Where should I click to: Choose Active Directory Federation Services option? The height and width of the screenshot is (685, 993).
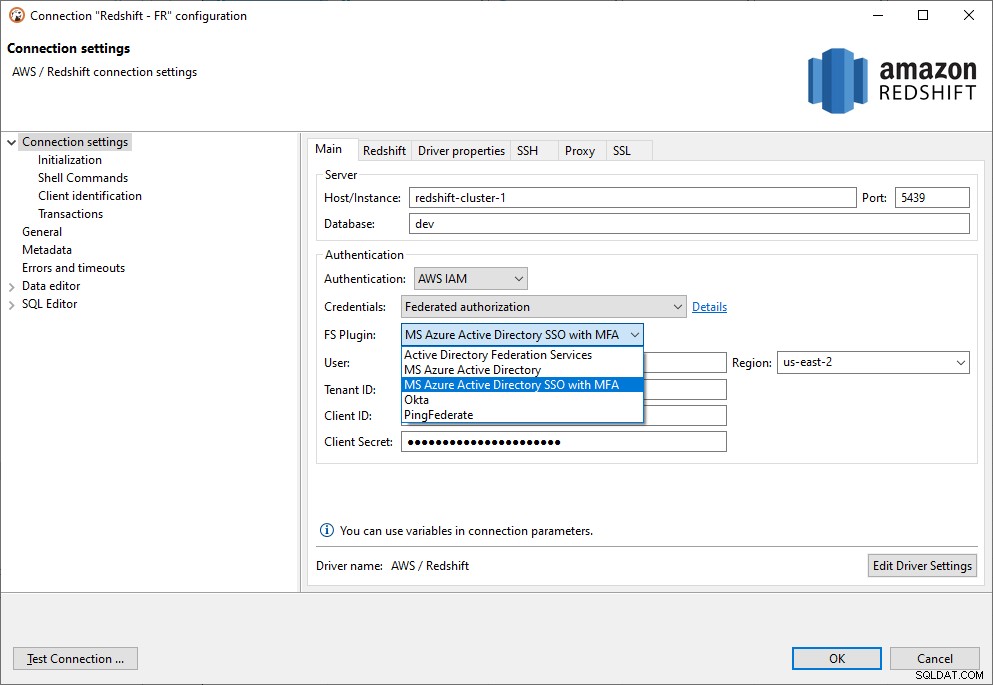pyautogui.click(x=522, y=355)
